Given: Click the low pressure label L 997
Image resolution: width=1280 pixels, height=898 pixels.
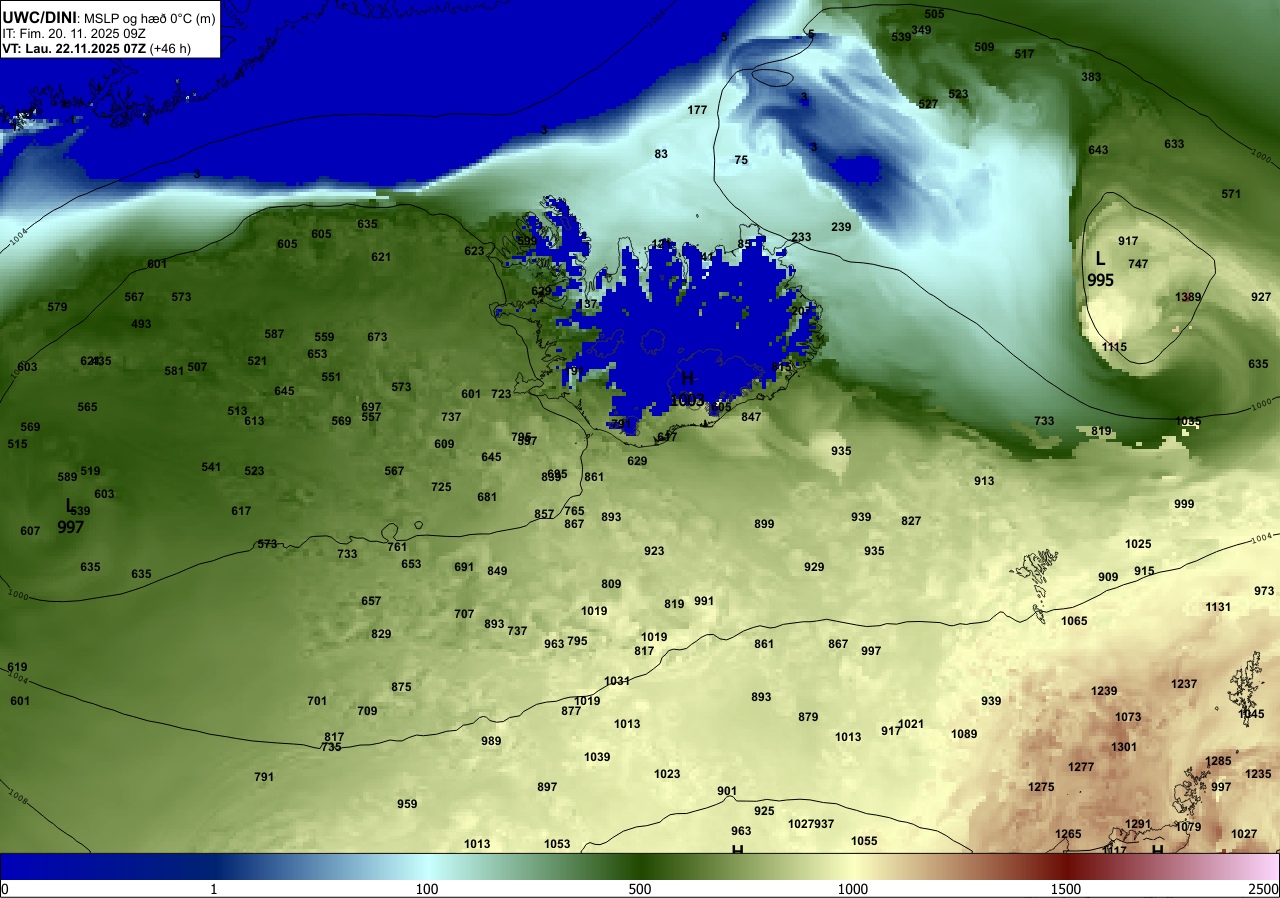Looking at the screenshot, I should coord(70,516).
